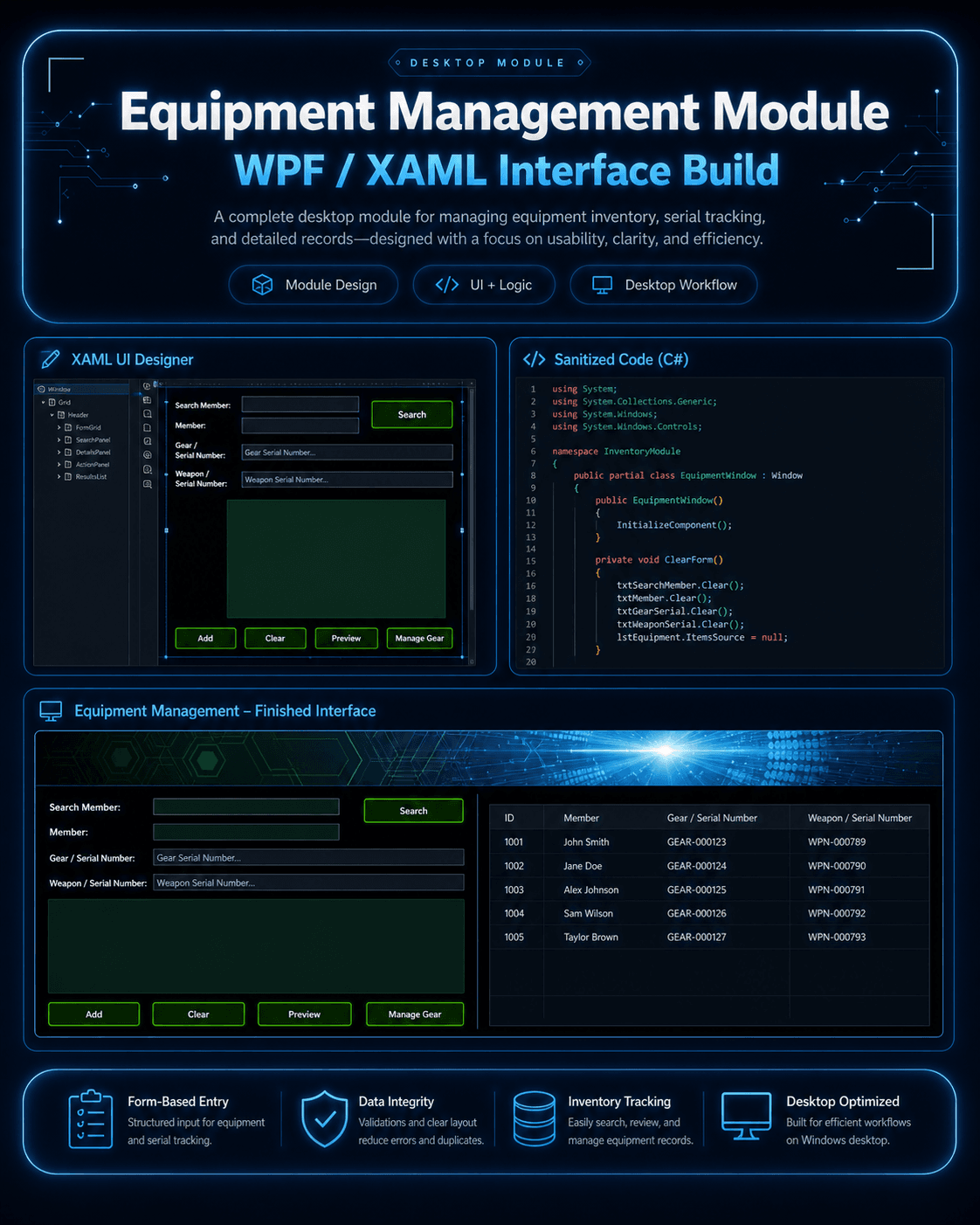Screen dimensions: 980x1225
Task: Click the namespace InventoryModule code line
Action: point(616,452)
